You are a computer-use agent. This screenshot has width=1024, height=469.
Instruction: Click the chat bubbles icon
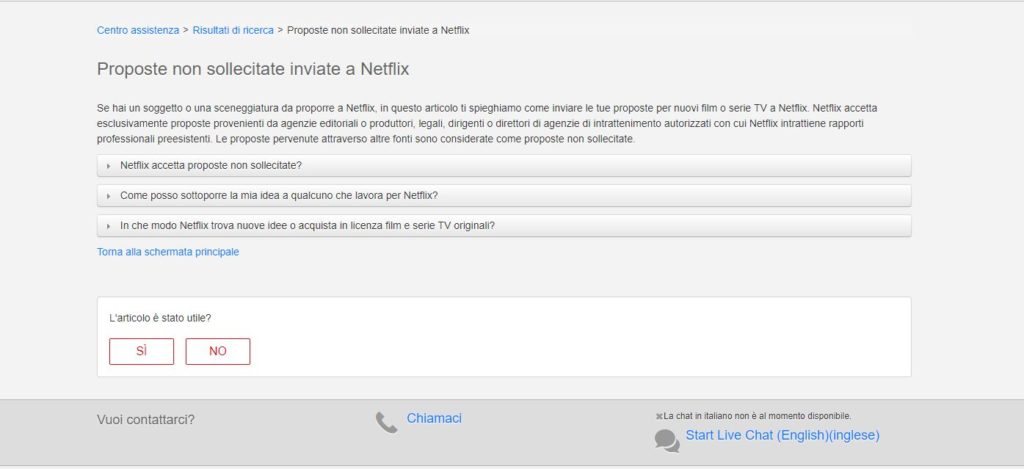tap(667, 440)
